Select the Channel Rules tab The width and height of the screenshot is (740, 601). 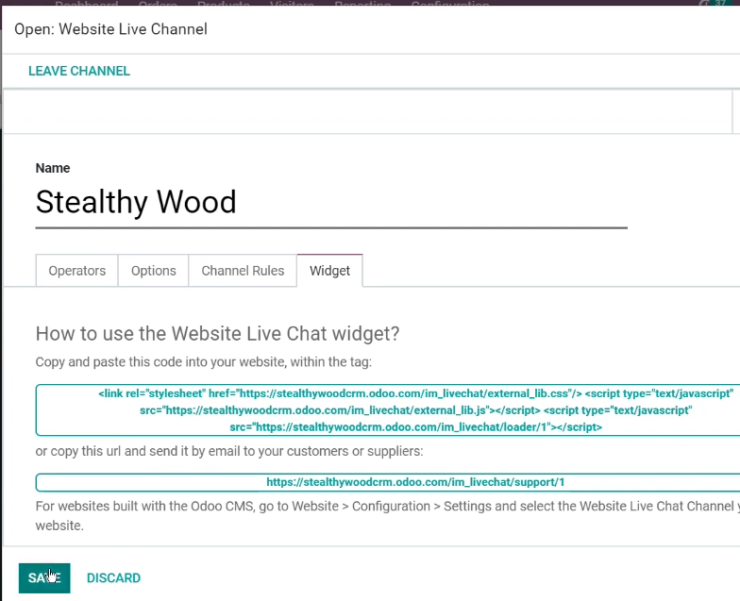pyautogui.click(x=243, y=271)
